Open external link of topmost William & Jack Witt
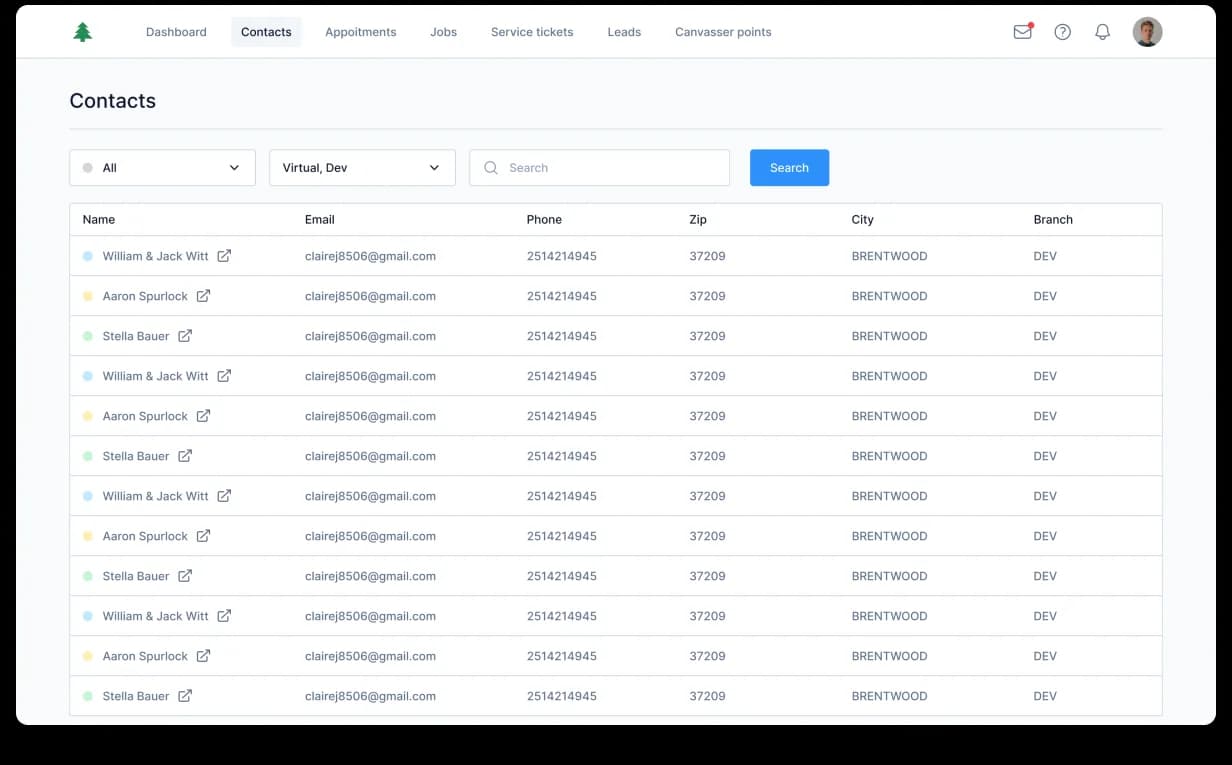Screen dimensions: 1232x765 (x=224, y=256)
